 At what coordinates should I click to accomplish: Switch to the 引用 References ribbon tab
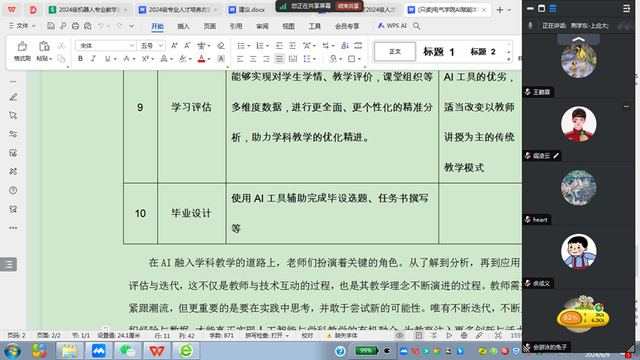[236, 26]
